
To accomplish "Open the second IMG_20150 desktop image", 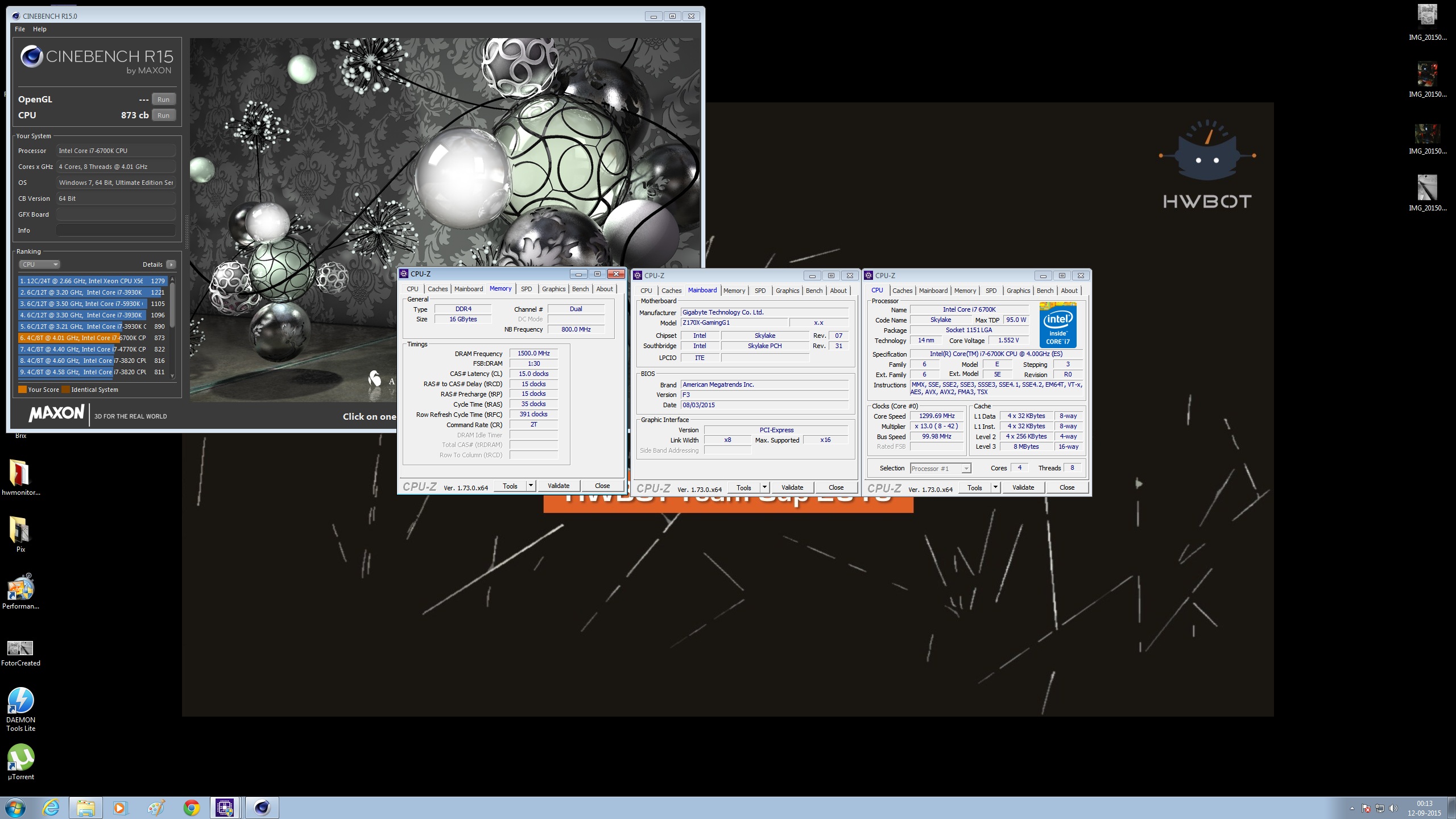I will click(x=1427, y=80).
